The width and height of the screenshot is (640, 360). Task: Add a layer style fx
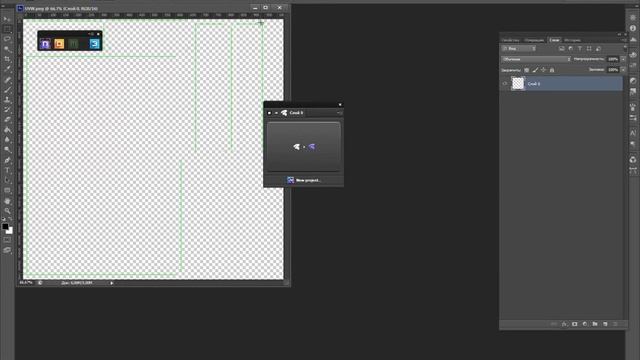564,324
